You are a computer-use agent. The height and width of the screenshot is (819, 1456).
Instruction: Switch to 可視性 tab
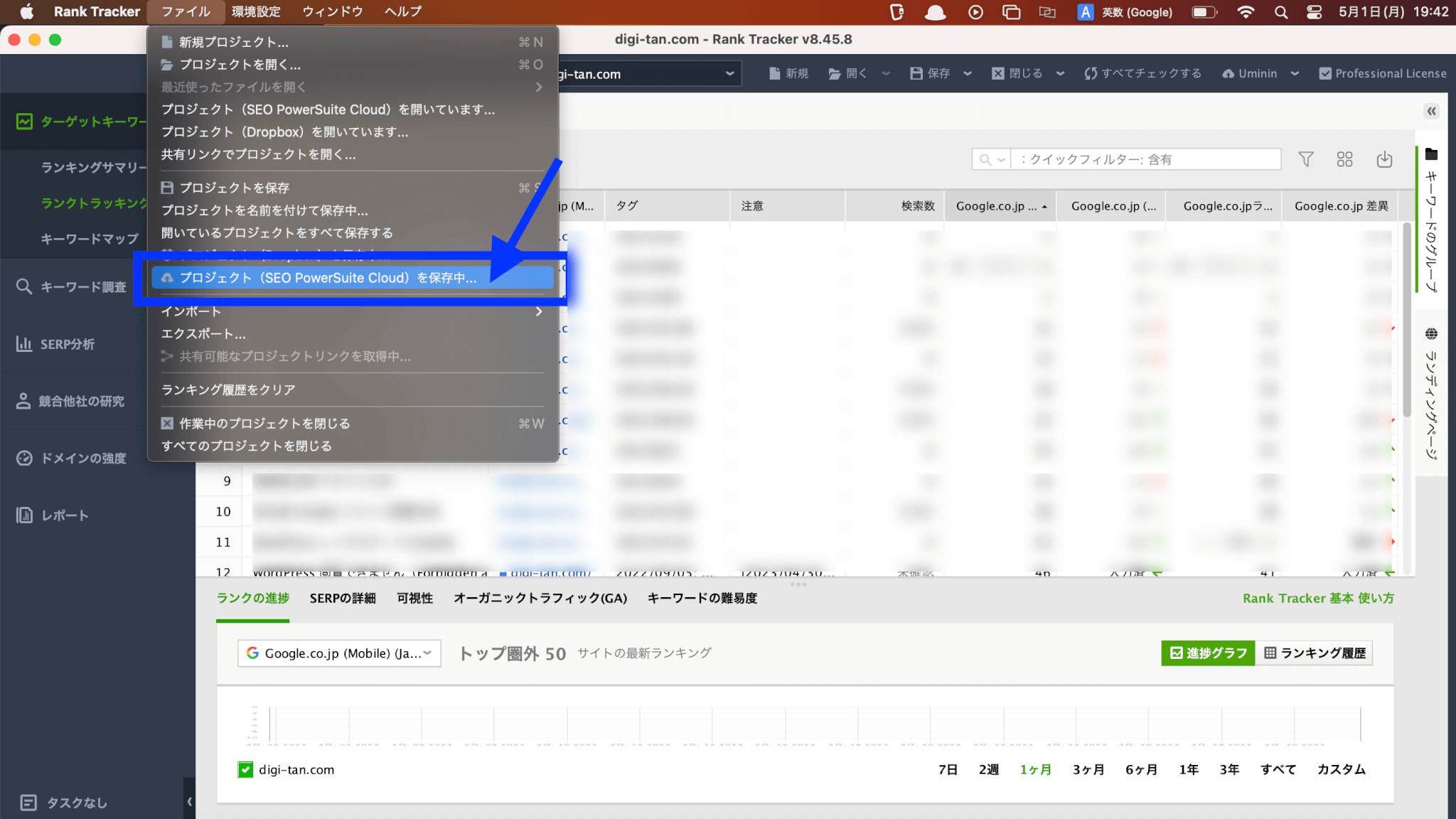point(415,598)
